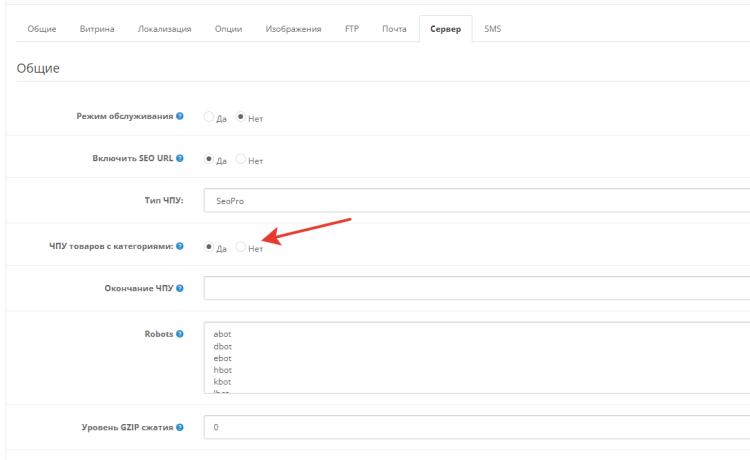Viewport: 750px width, 460px height.
Task: Choose Да for ЧПУ товаров с категориями
Action: click(209, 247)
